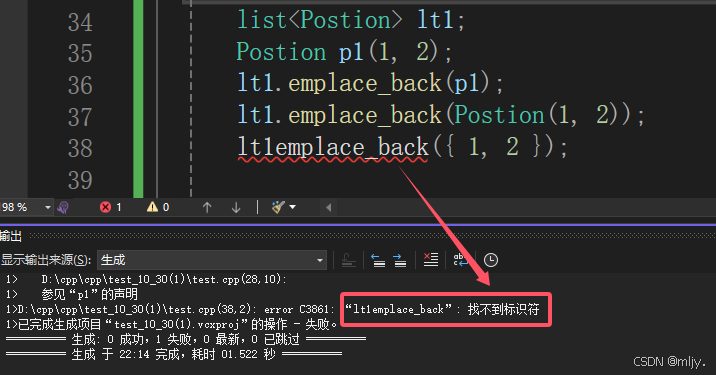Clear all output with red X icon
Image resolution: width=716 pixels, height=375 pixels.
pos(431,260)
